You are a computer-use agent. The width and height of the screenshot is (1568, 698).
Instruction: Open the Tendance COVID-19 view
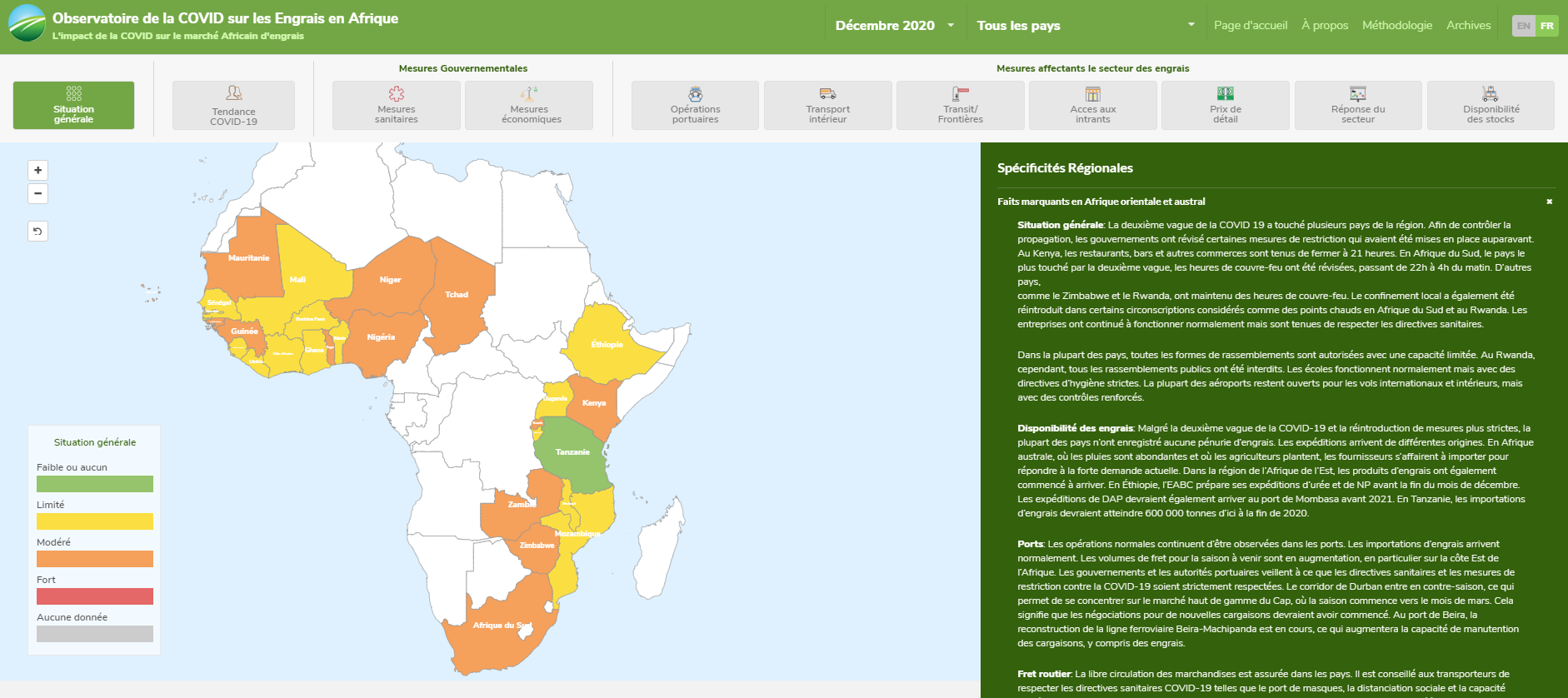tap(233, 106)
